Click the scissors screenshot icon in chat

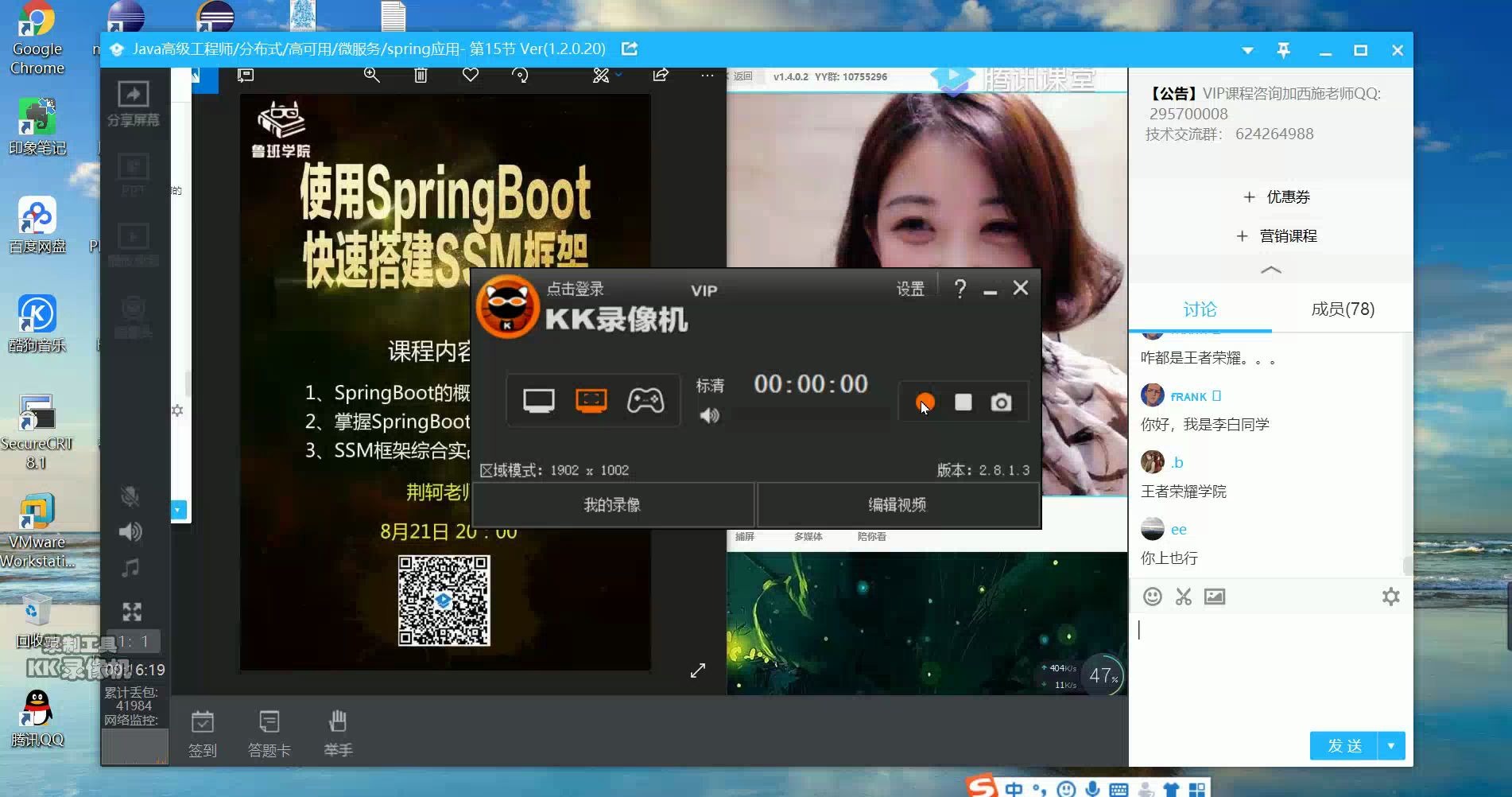click(x=1184, y=597)
